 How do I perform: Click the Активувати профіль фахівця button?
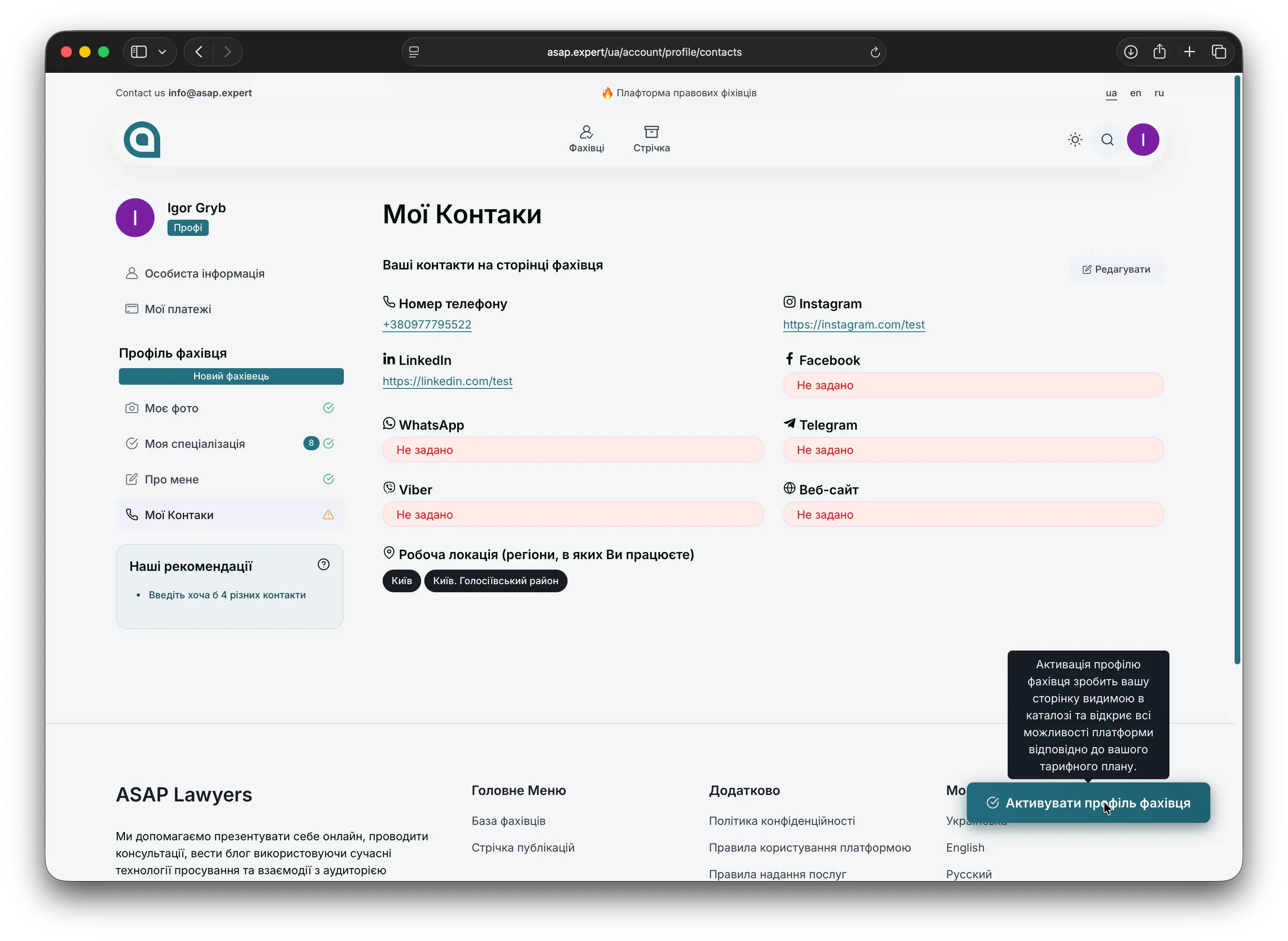click(1088, 803)
